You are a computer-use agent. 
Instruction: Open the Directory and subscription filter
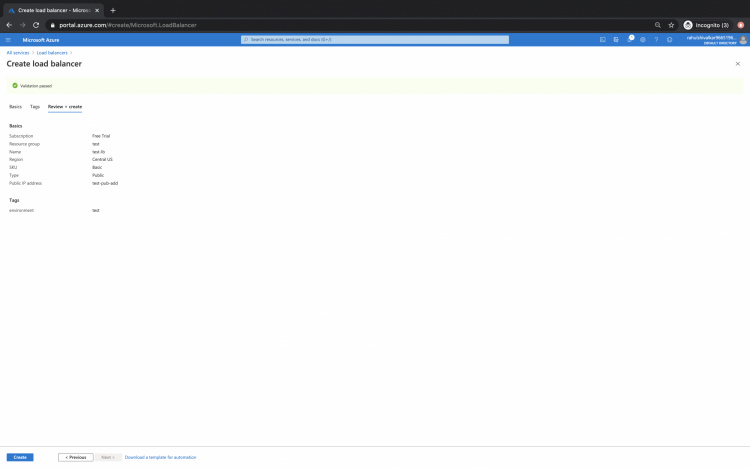[x=616, y=40]
